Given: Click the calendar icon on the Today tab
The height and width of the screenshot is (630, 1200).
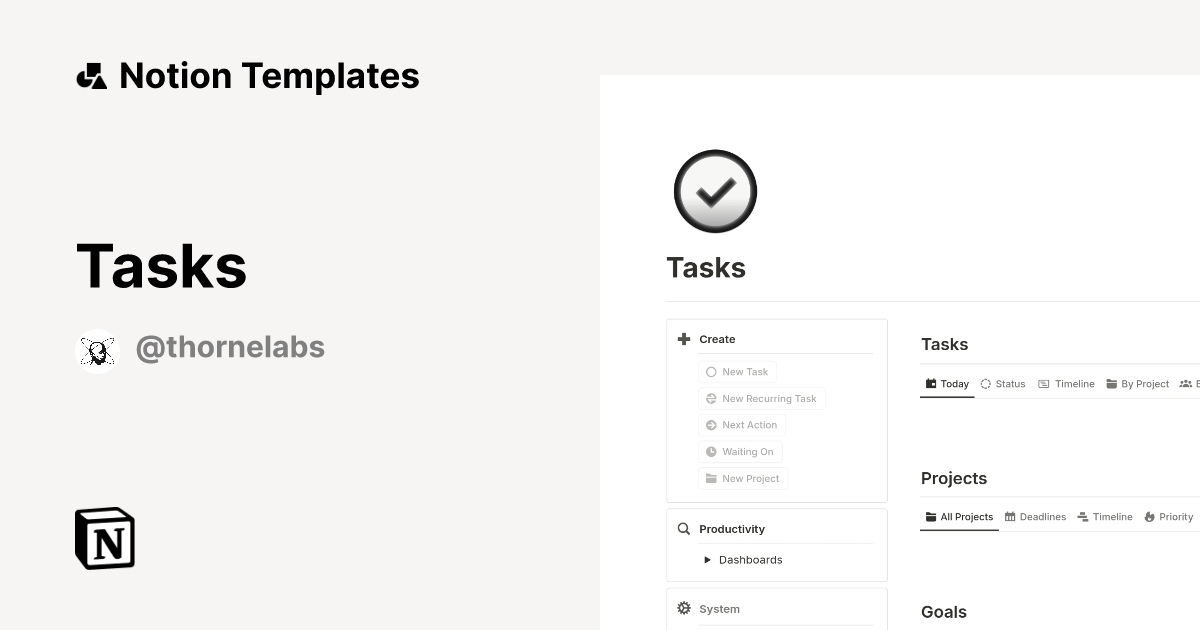Looking at the screenshot, I should point(931,383).
